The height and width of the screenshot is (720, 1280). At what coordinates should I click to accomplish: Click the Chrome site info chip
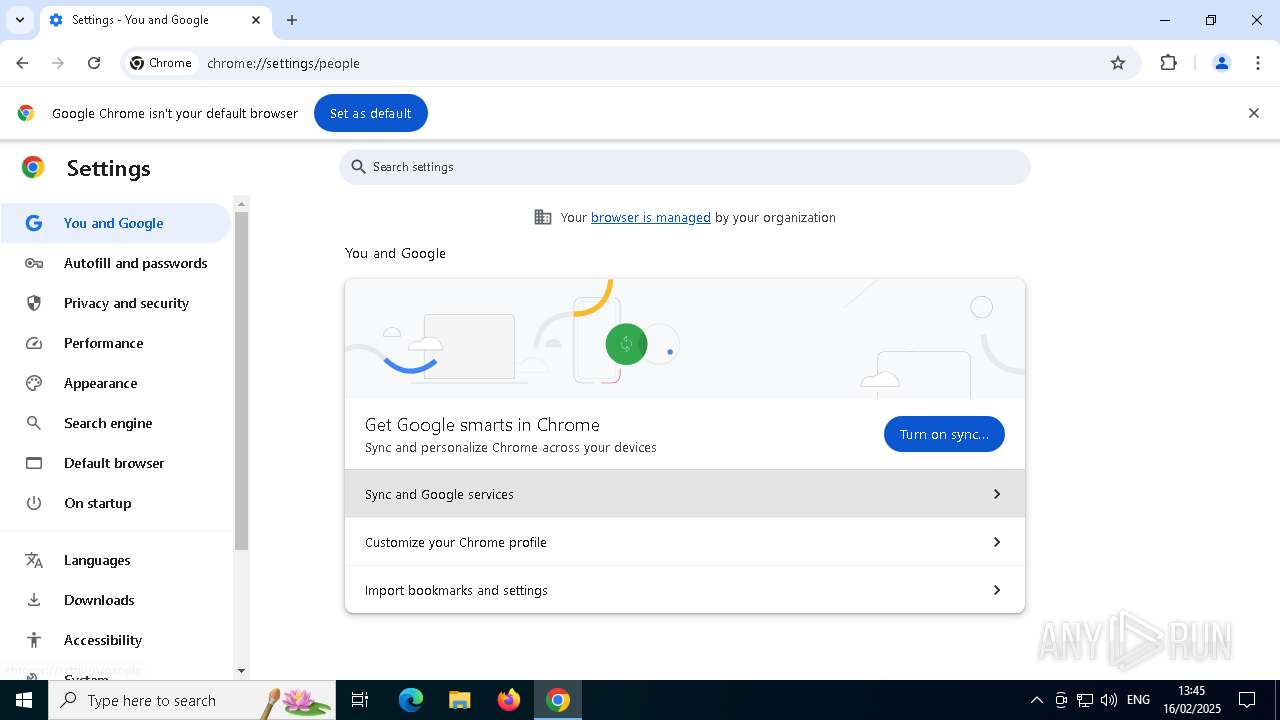(161, 63)
